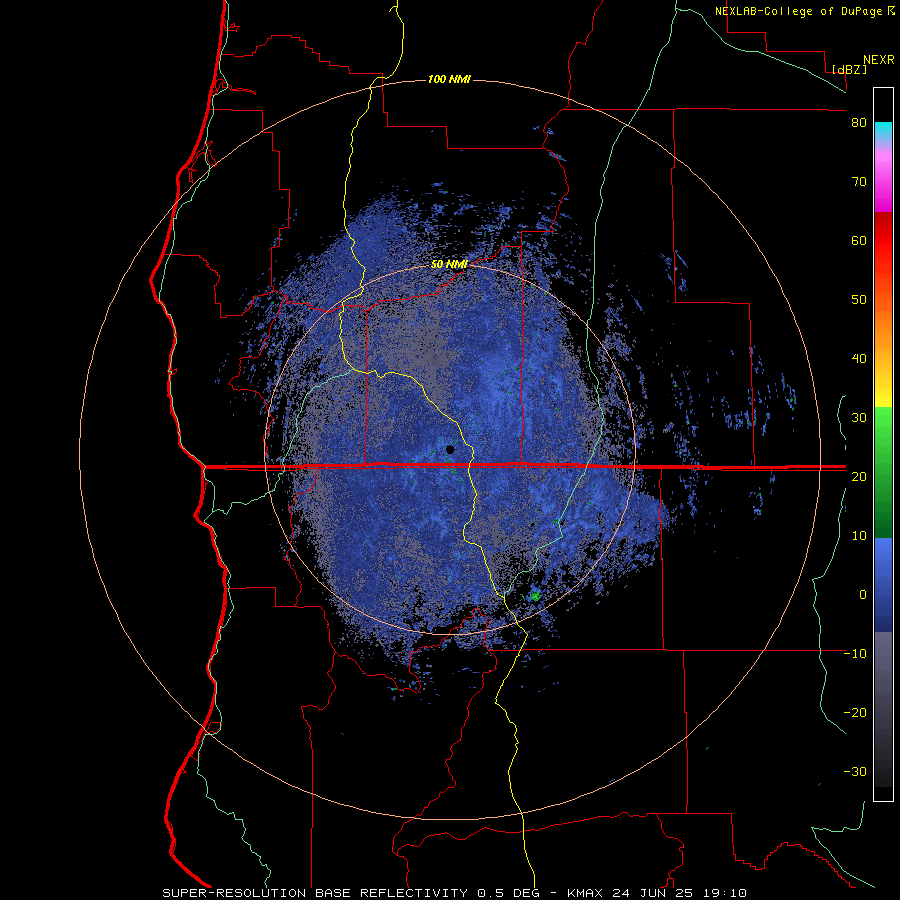Click the 100 NMI range ring label

[449, 79]
